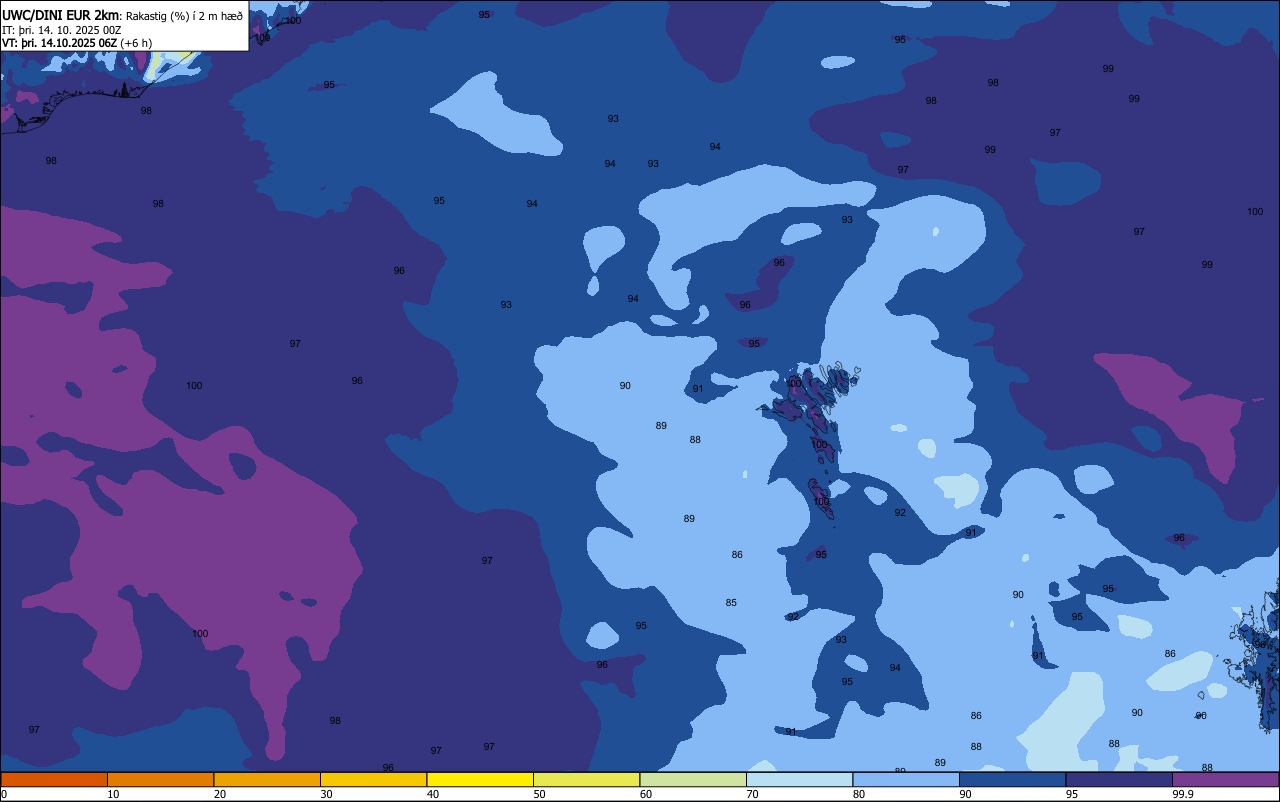
Task: Click the 0–10 dark orange legend swatch
Action: coord(54,779)
